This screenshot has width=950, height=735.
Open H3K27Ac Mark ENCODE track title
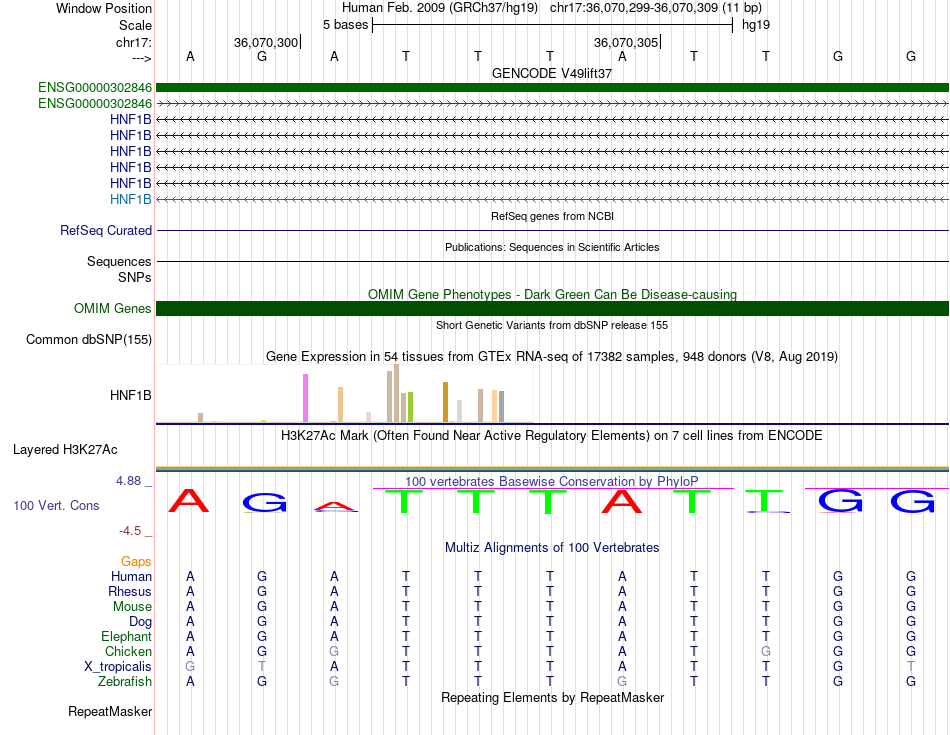552,436
